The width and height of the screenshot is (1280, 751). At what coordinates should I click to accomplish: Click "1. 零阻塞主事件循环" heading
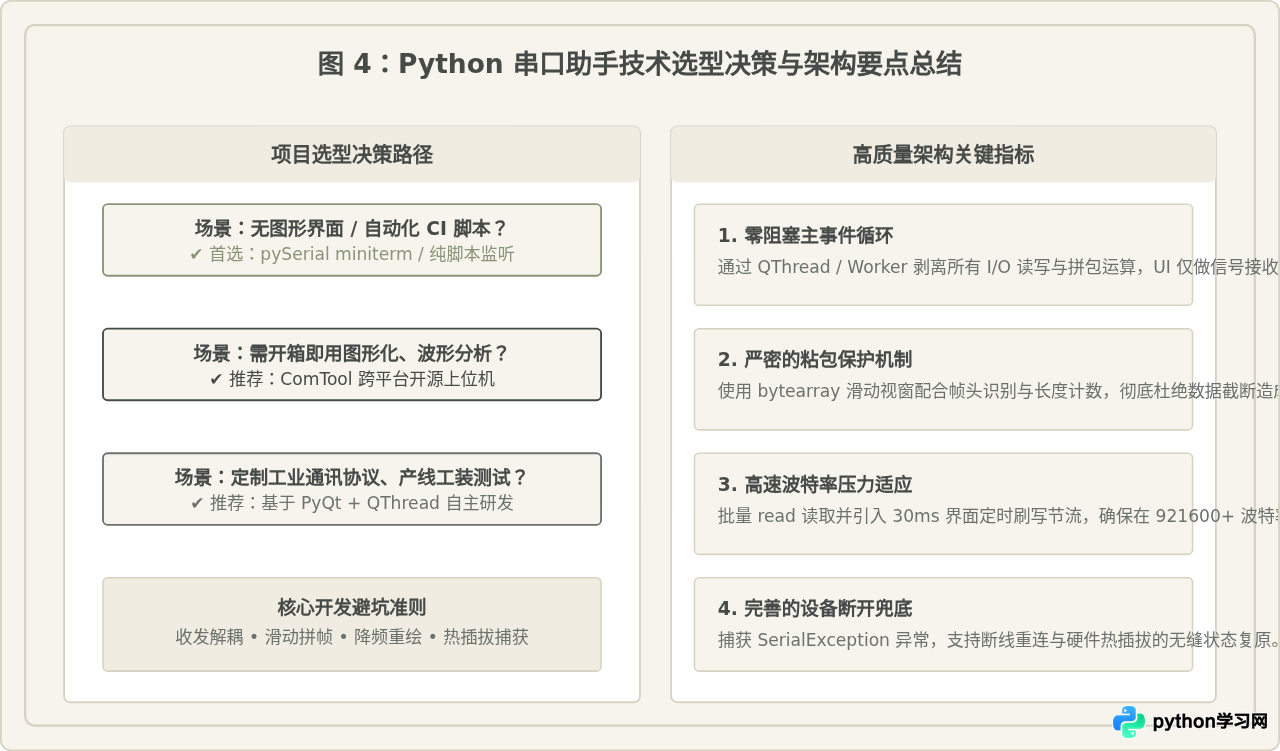pyautogui.click(x=805, y=236)
